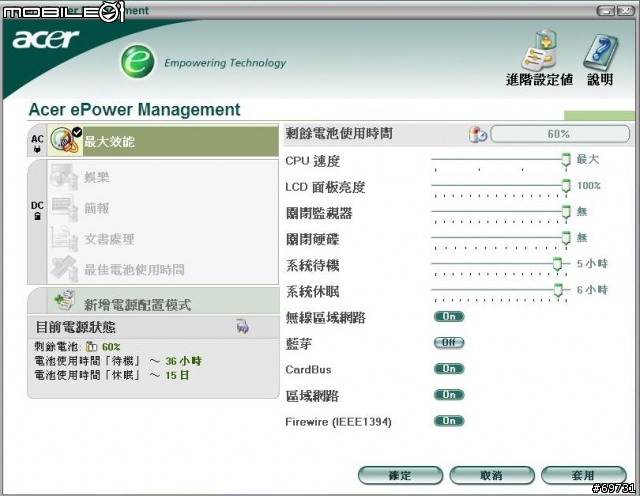Screen dimensions: 640x496
Task: Click the green Empowering Technology e logo
Action: 138,62
